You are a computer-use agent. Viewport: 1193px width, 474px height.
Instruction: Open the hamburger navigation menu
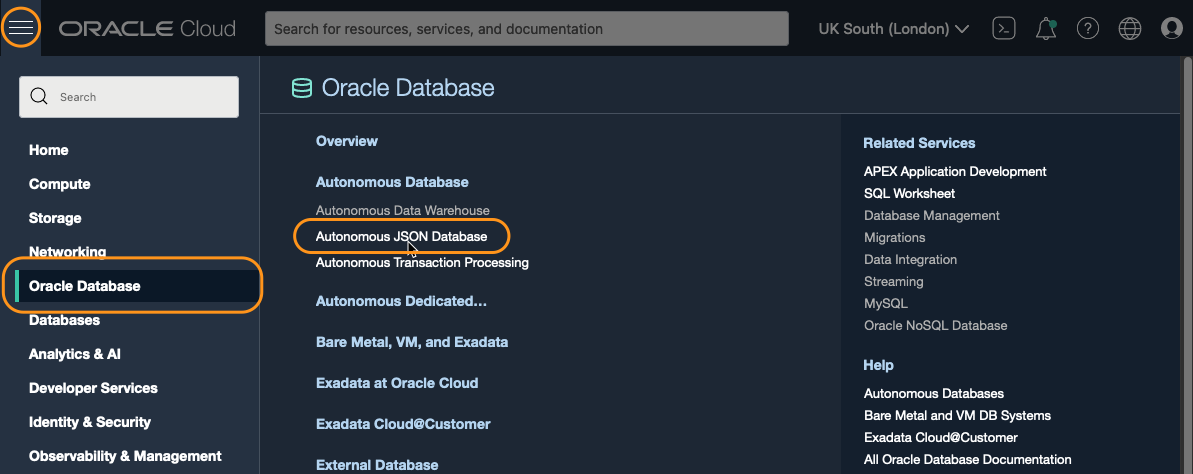pos(21,28)
